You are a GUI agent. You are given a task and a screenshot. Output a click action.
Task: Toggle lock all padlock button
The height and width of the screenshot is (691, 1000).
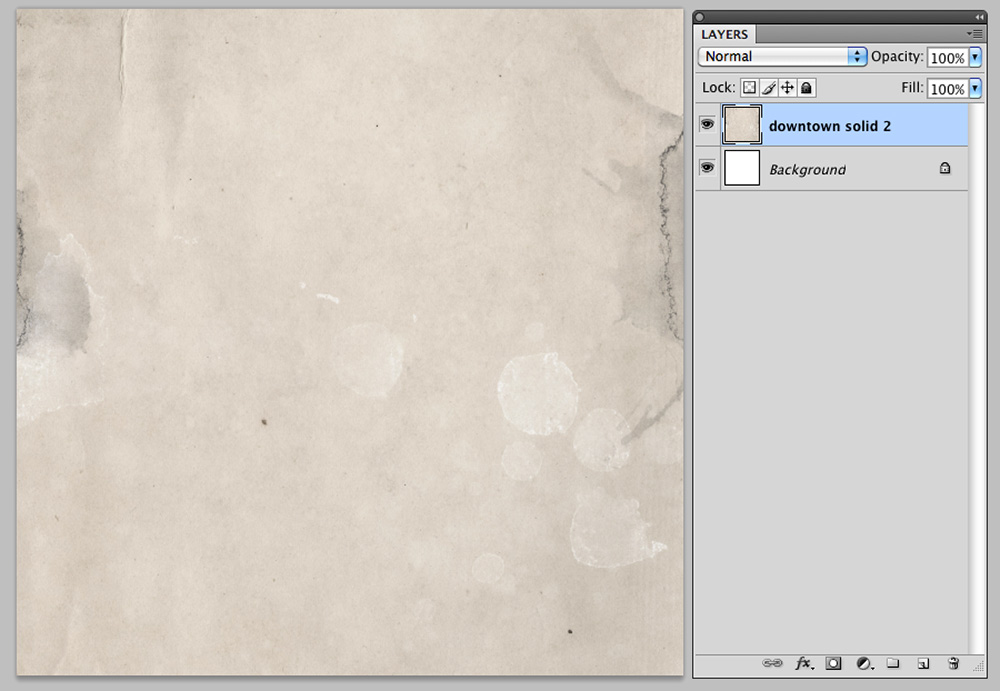[806, 88]
